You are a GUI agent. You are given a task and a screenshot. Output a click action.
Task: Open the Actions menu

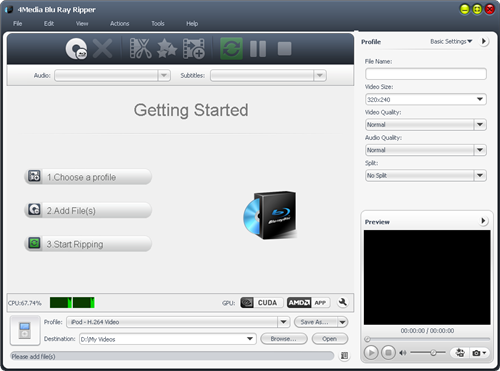pos(120,24)
